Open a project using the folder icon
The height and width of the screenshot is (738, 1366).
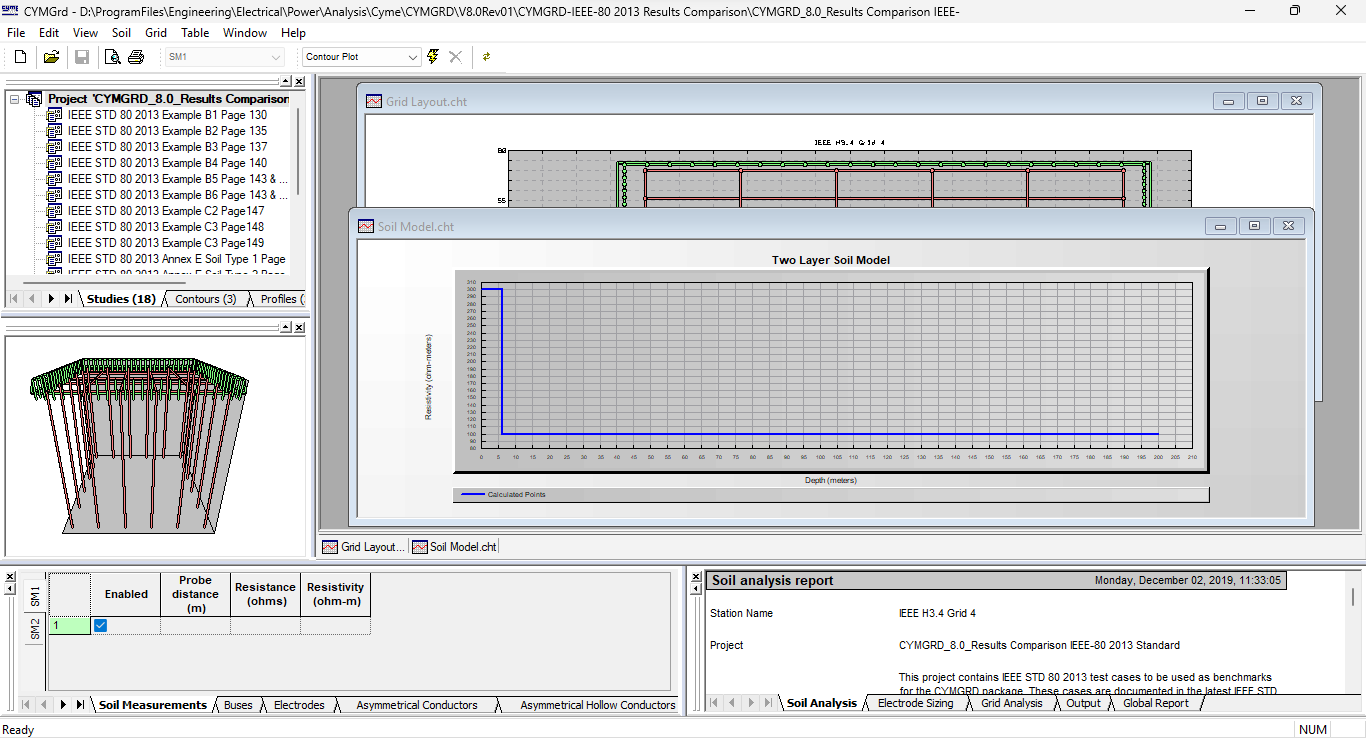pos(51,57)
